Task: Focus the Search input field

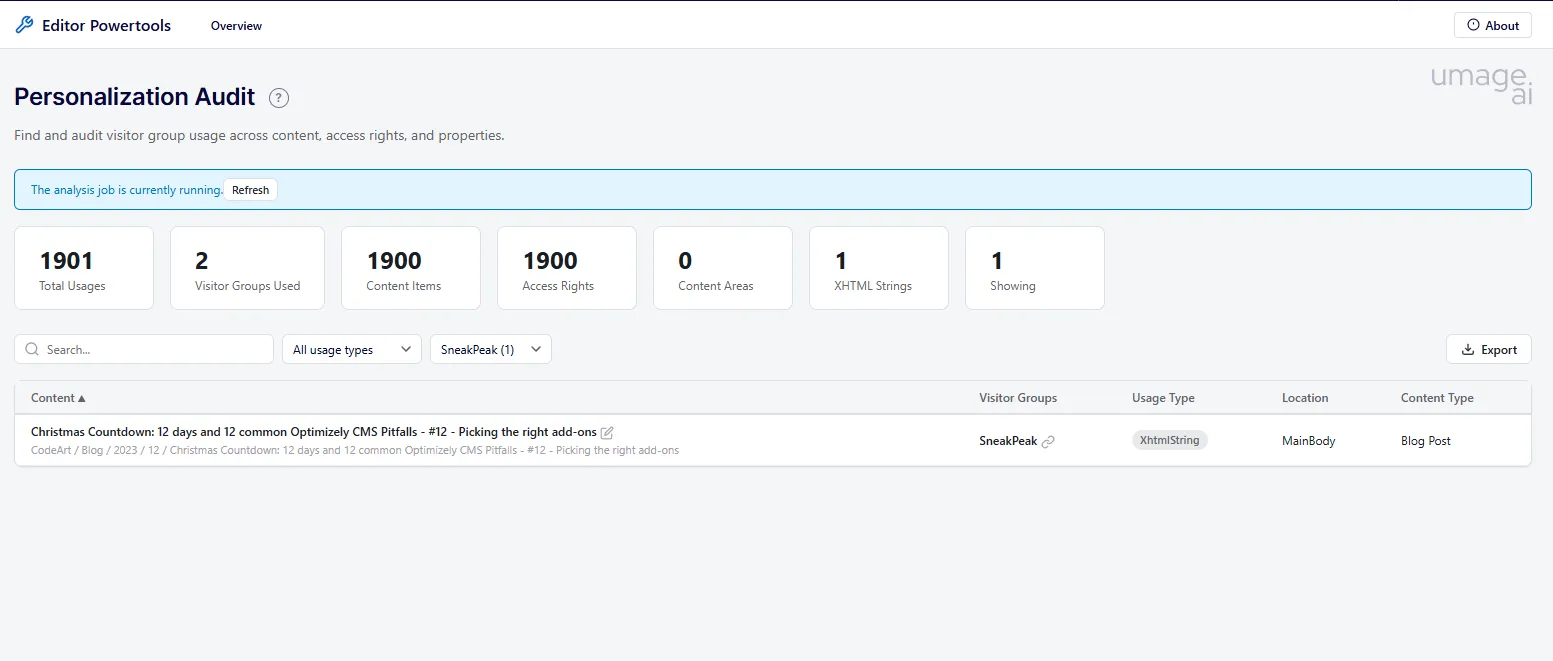Action: [144, 349]
